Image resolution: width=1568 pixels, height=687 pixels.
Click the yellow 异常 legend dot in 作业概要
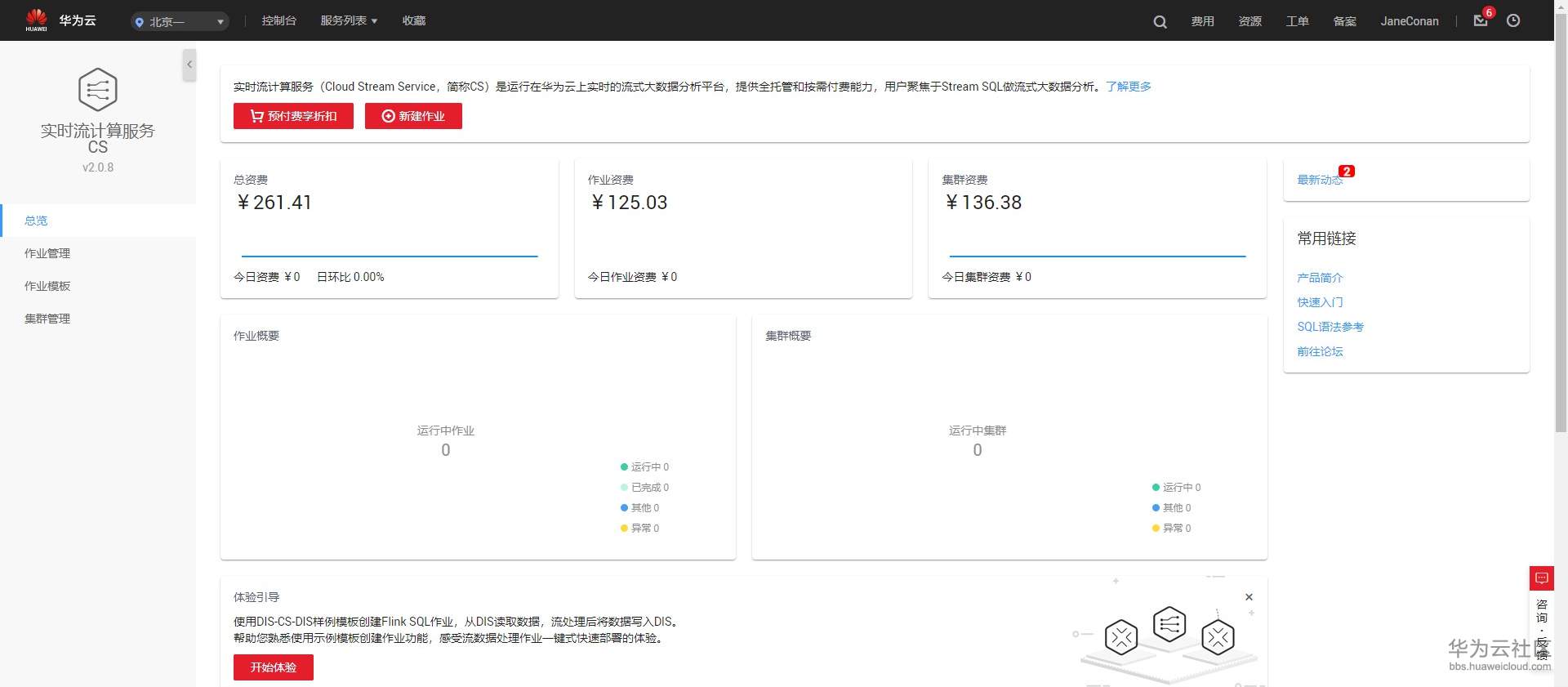(625, 529)
